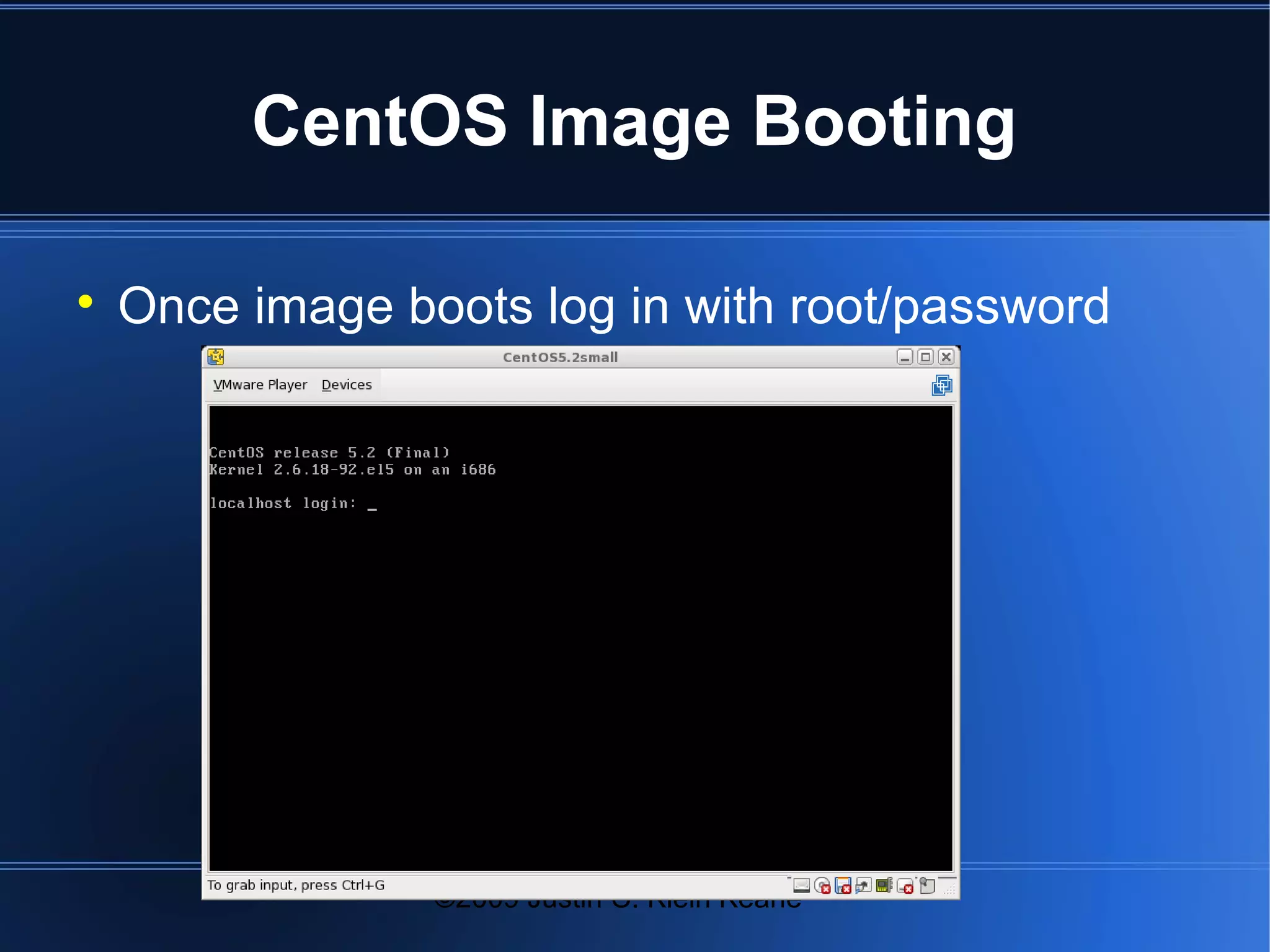Open the Devices menu

tap(347, 385)
